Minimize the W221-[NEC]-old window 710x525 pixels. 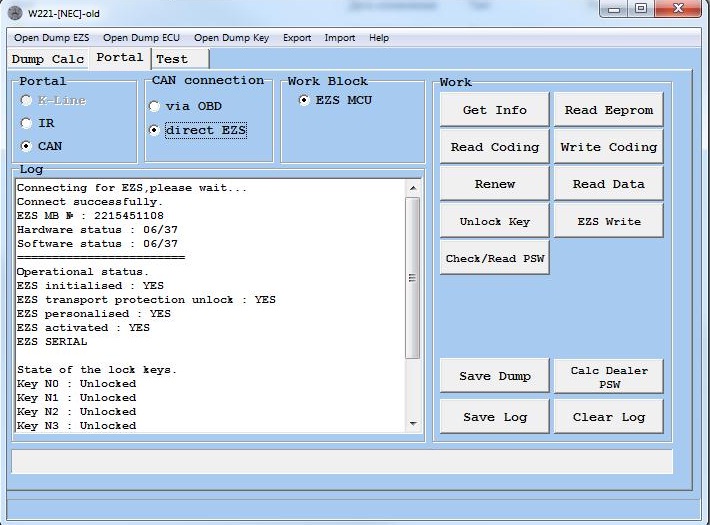coord(614,9)
